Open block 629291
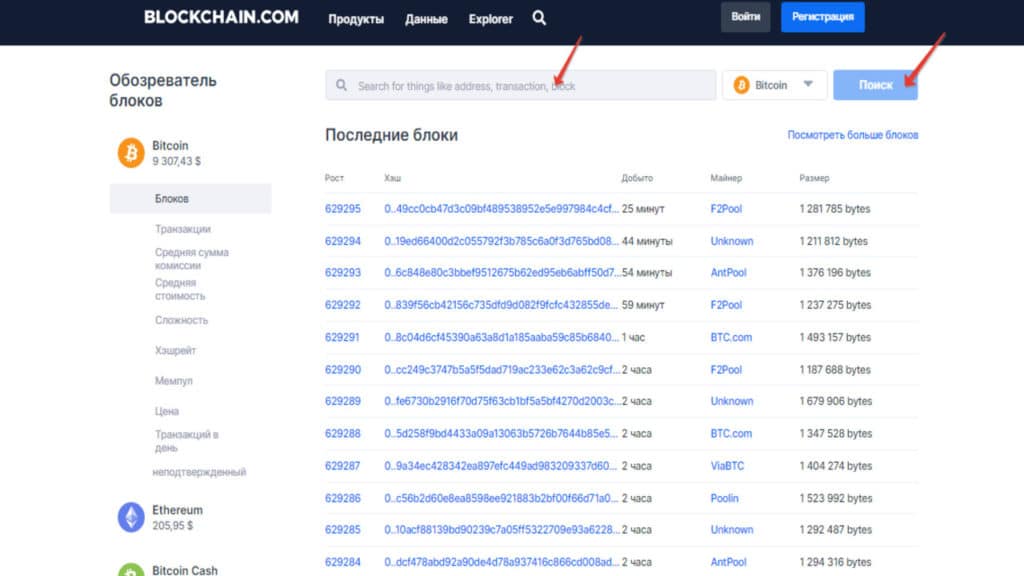Screen dimensions: 1024x576 click(x=342, y=338)
